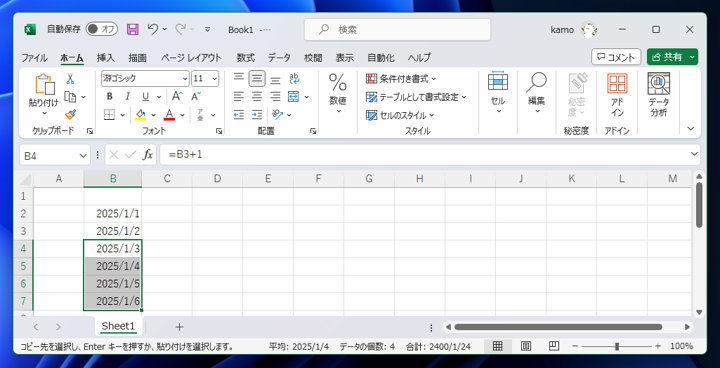Click the green 共有 share button
This screenshot has width=720, height=368.
pos(672,57)
